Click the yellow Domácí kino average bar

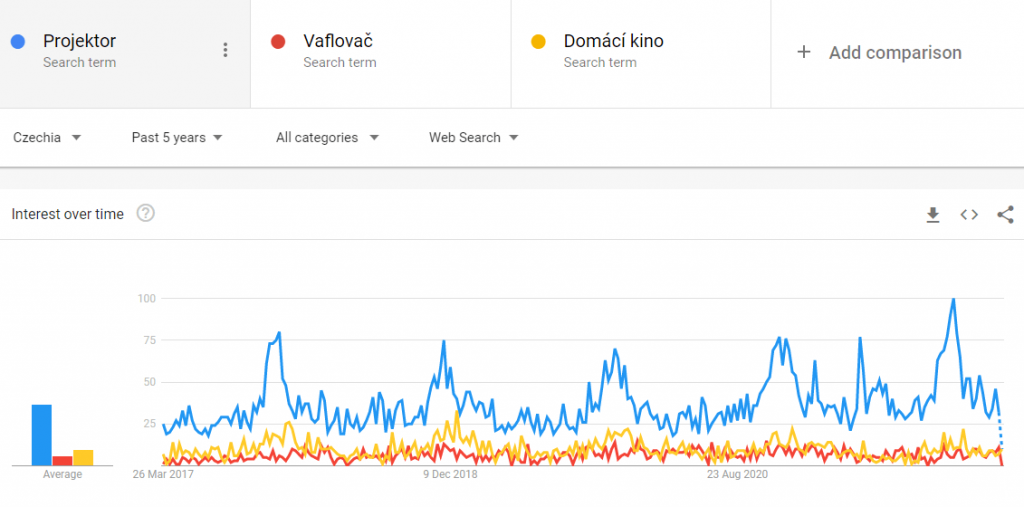pos(83,458)
